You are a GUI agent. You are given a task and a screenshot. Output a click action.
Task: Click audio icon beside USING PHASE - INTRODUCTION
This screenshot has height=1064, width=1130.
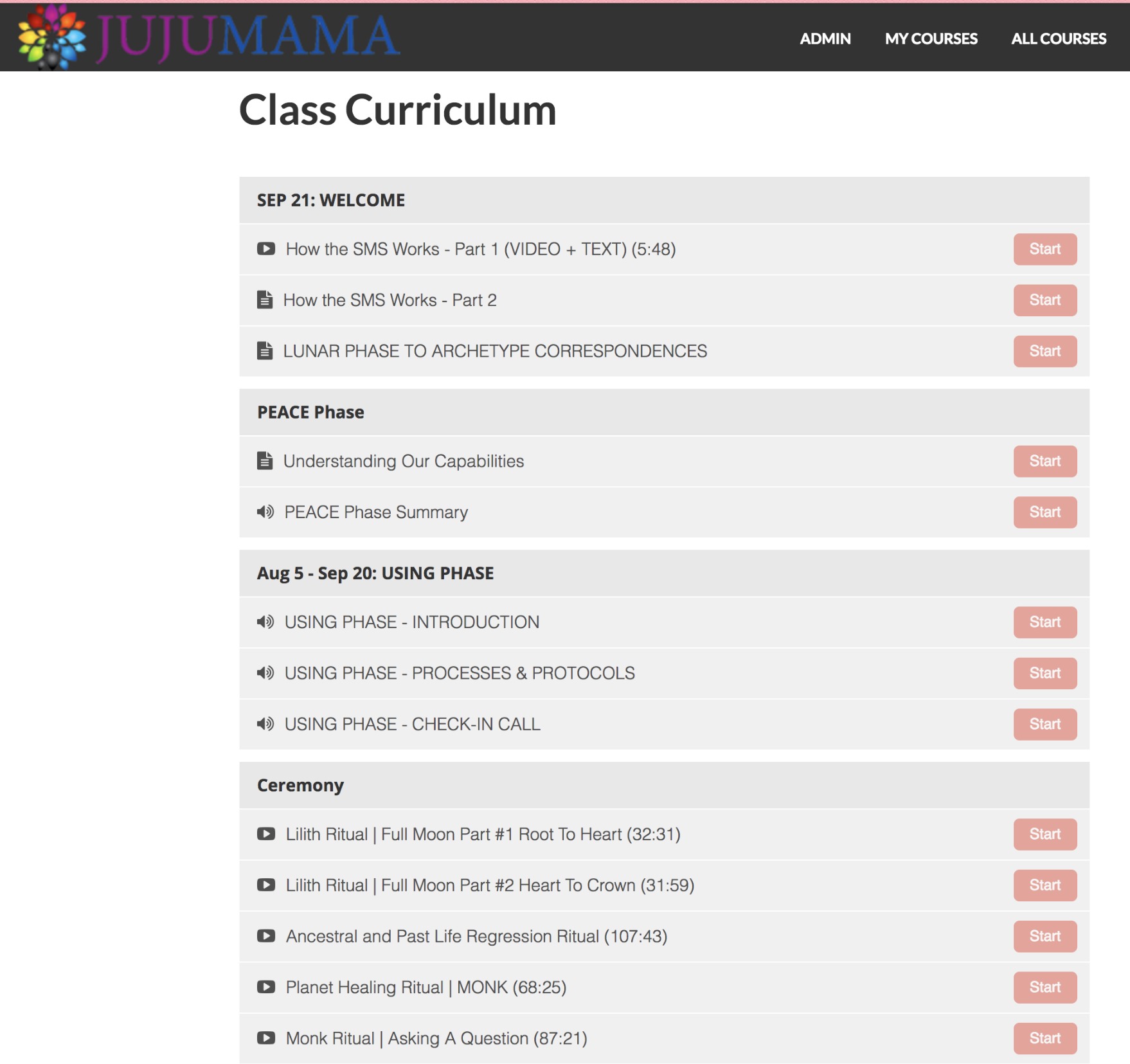[x=265, y=622]
